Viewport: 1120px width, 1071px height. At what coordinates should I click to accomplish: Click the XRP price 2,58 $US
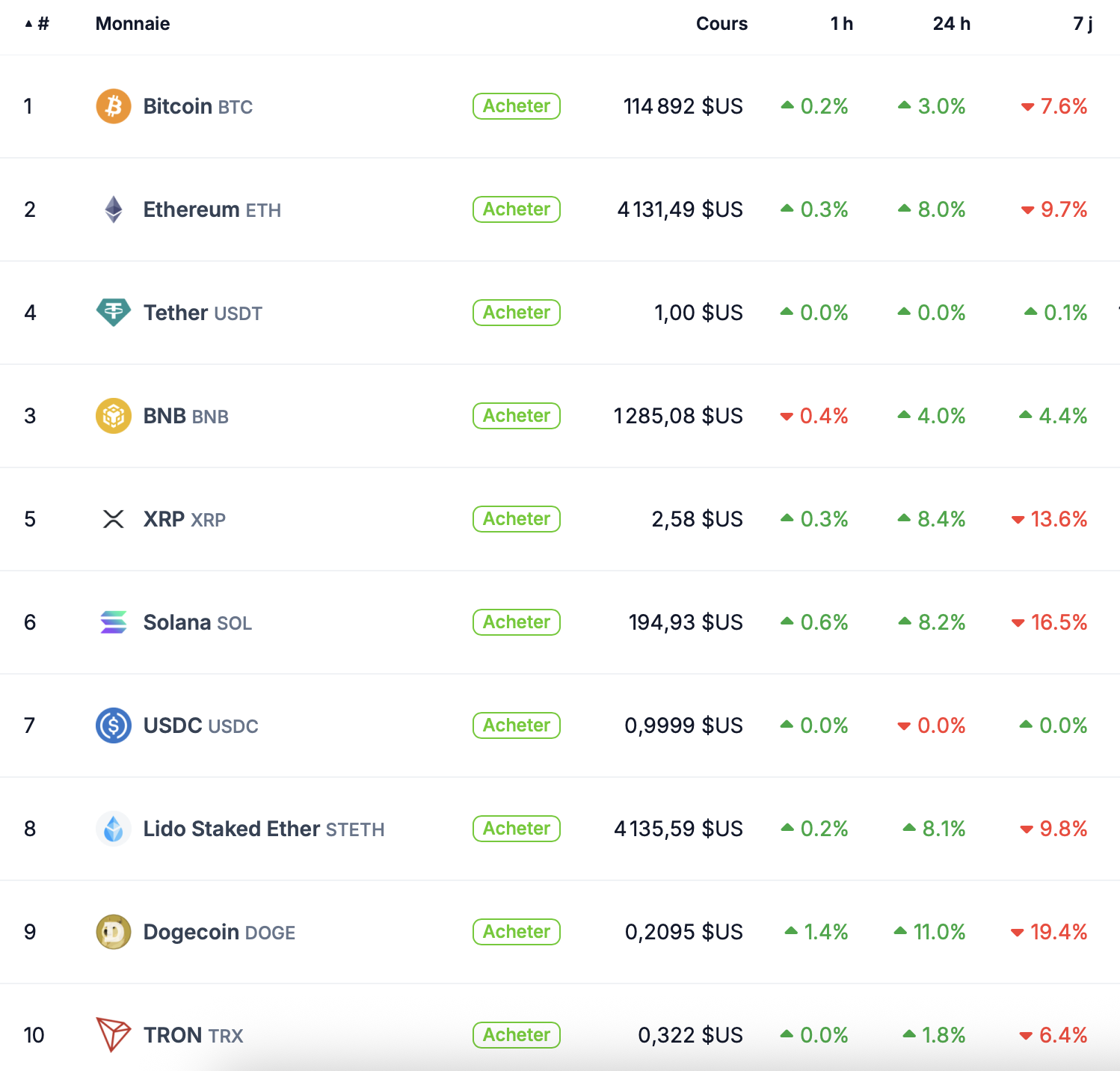tap(697, 519)
